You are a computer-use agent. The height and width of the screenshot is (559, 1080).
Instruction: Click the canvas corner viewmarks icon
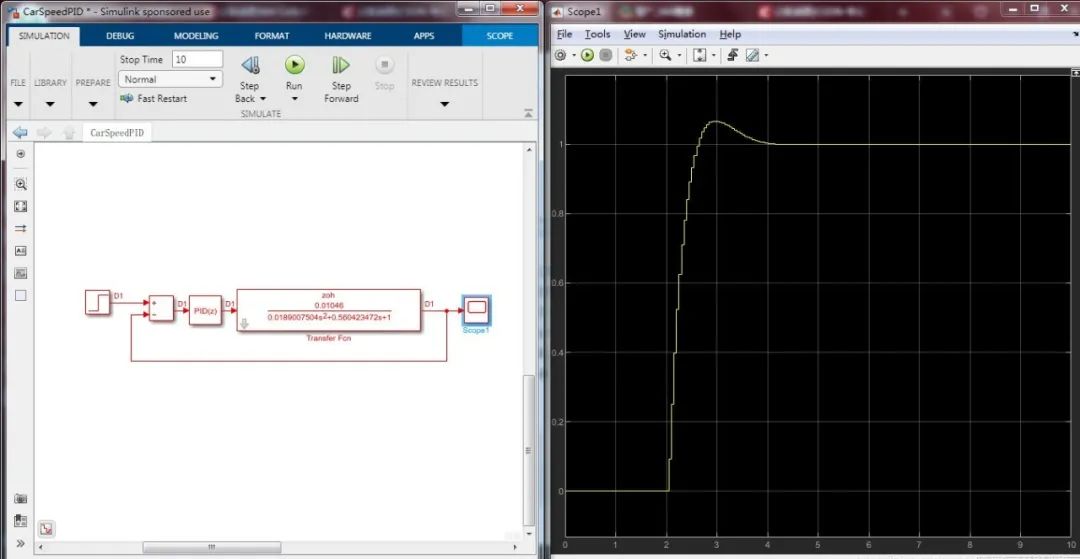click(x=46, y=529)
